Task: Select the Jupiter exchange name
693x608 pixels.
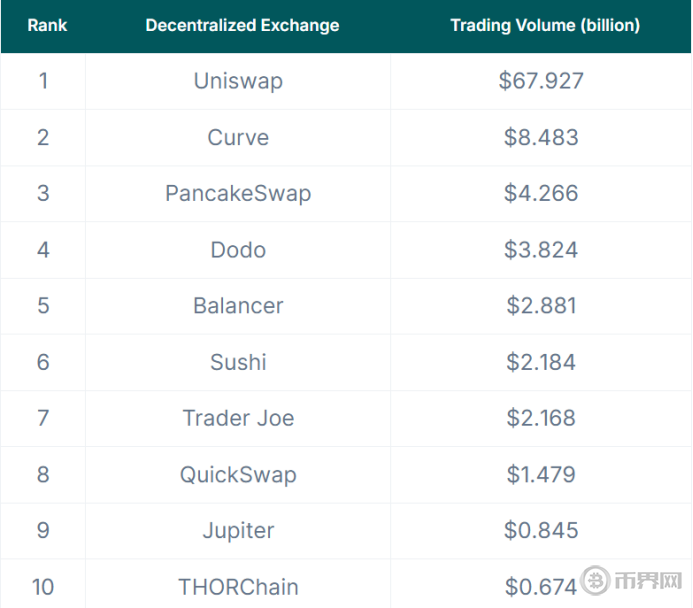Action: (x=238, y=530)
